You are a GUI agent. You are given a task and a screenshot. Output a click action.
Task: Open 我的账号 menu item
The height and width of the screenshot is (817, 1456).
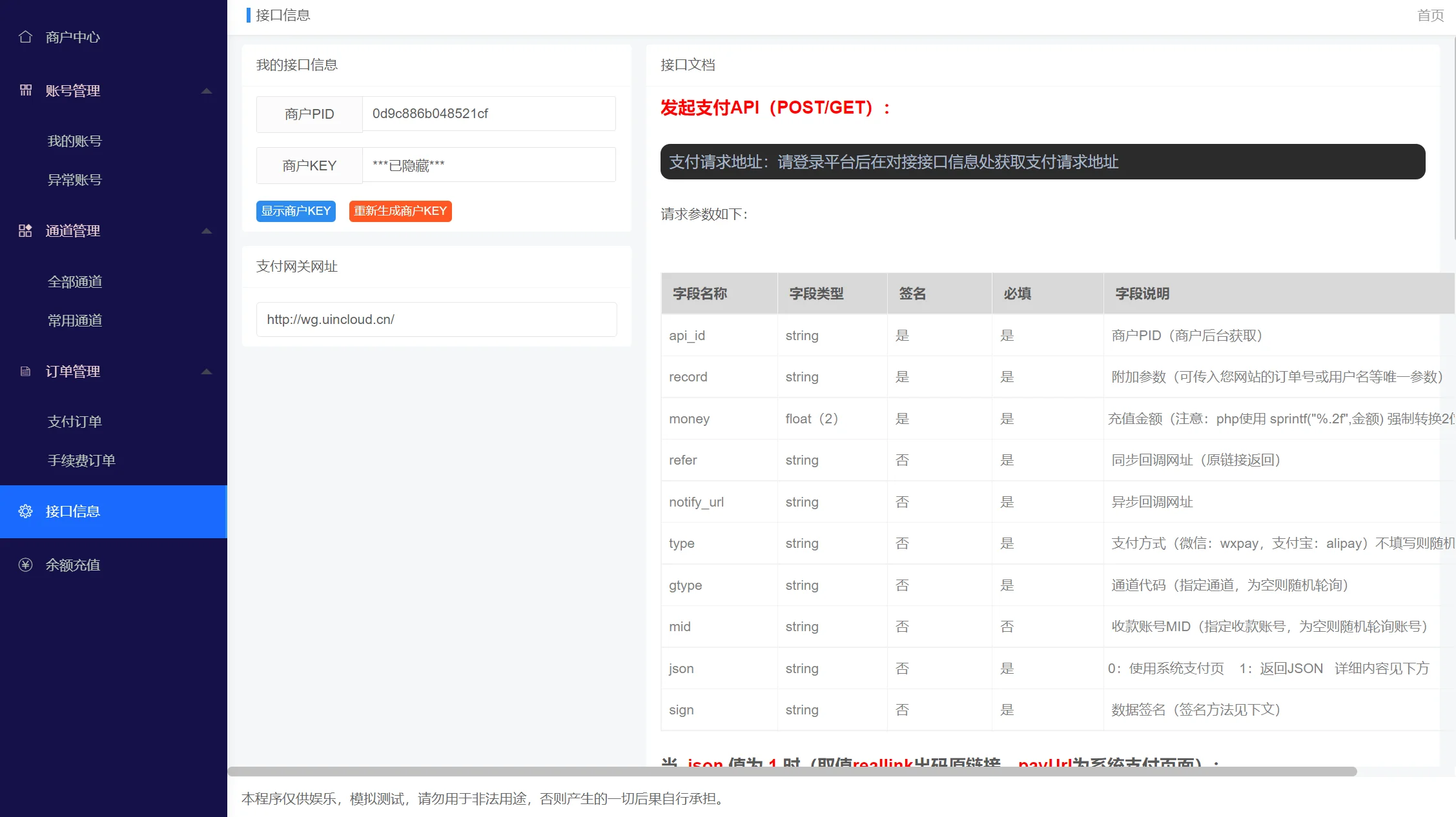(75, 141)
